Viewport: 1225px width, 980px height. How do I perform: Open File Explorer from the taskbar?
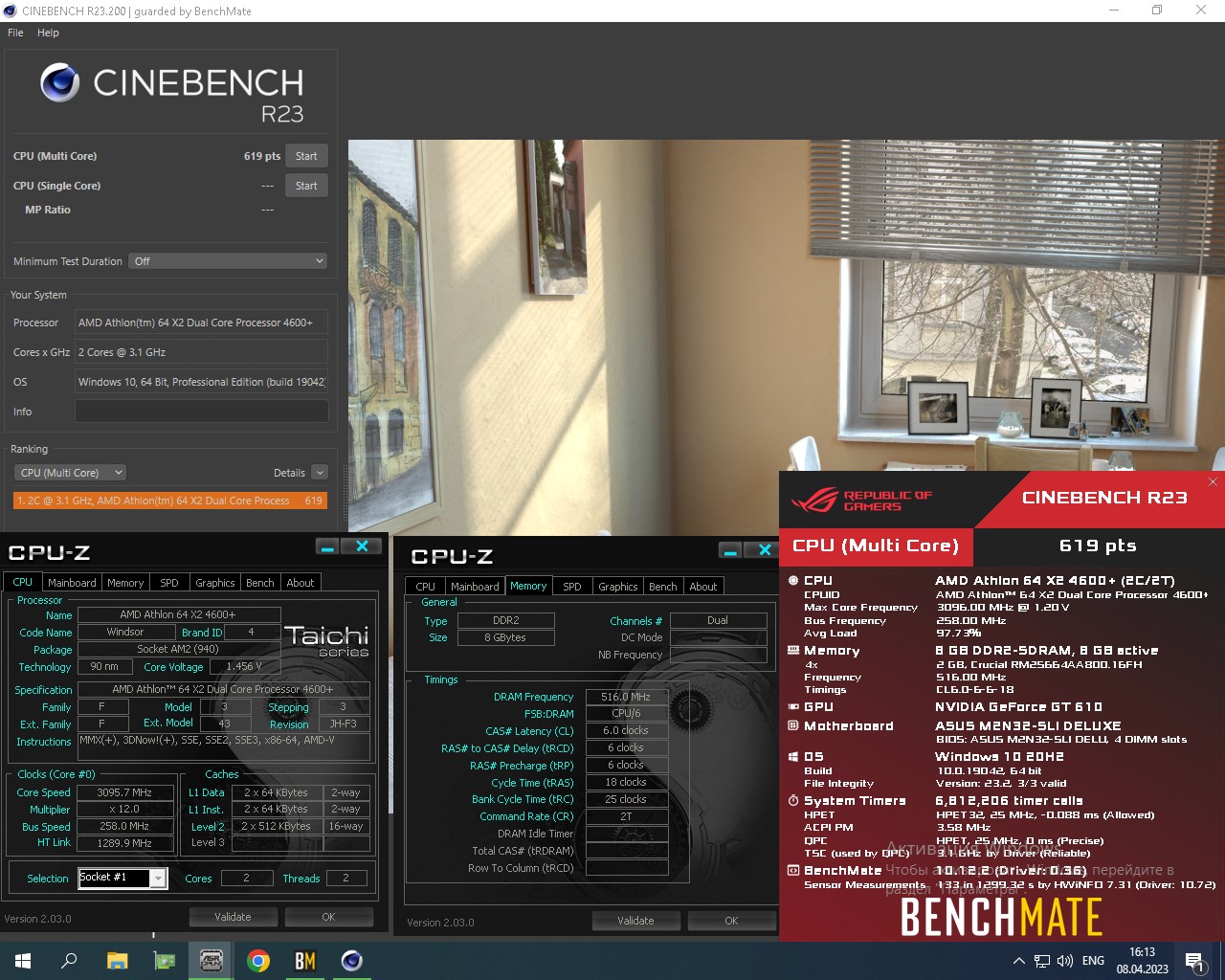coord(117,961)
